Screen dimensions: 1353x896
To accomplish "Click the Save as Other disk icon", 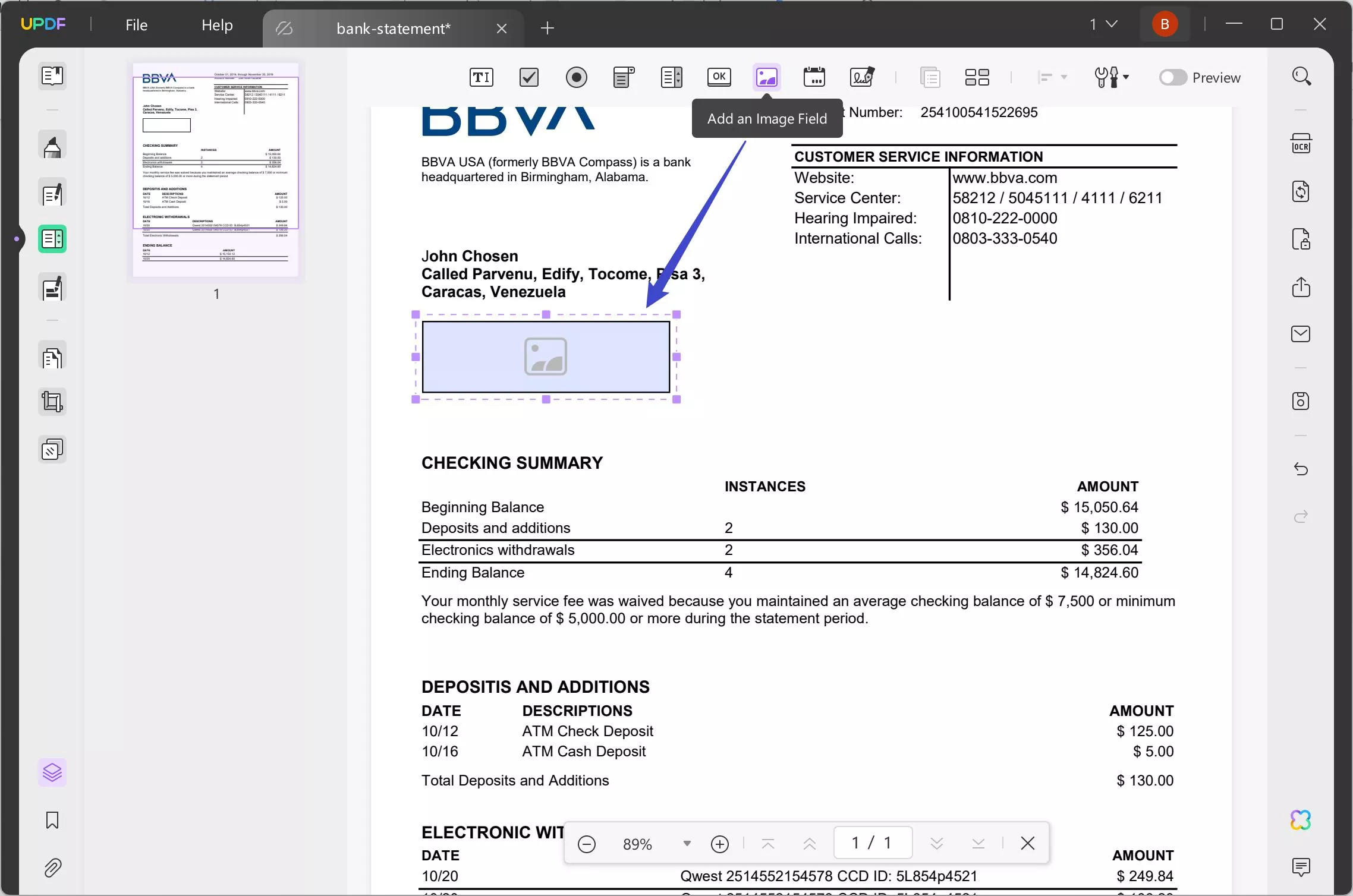I will [x=1301, y=401].
